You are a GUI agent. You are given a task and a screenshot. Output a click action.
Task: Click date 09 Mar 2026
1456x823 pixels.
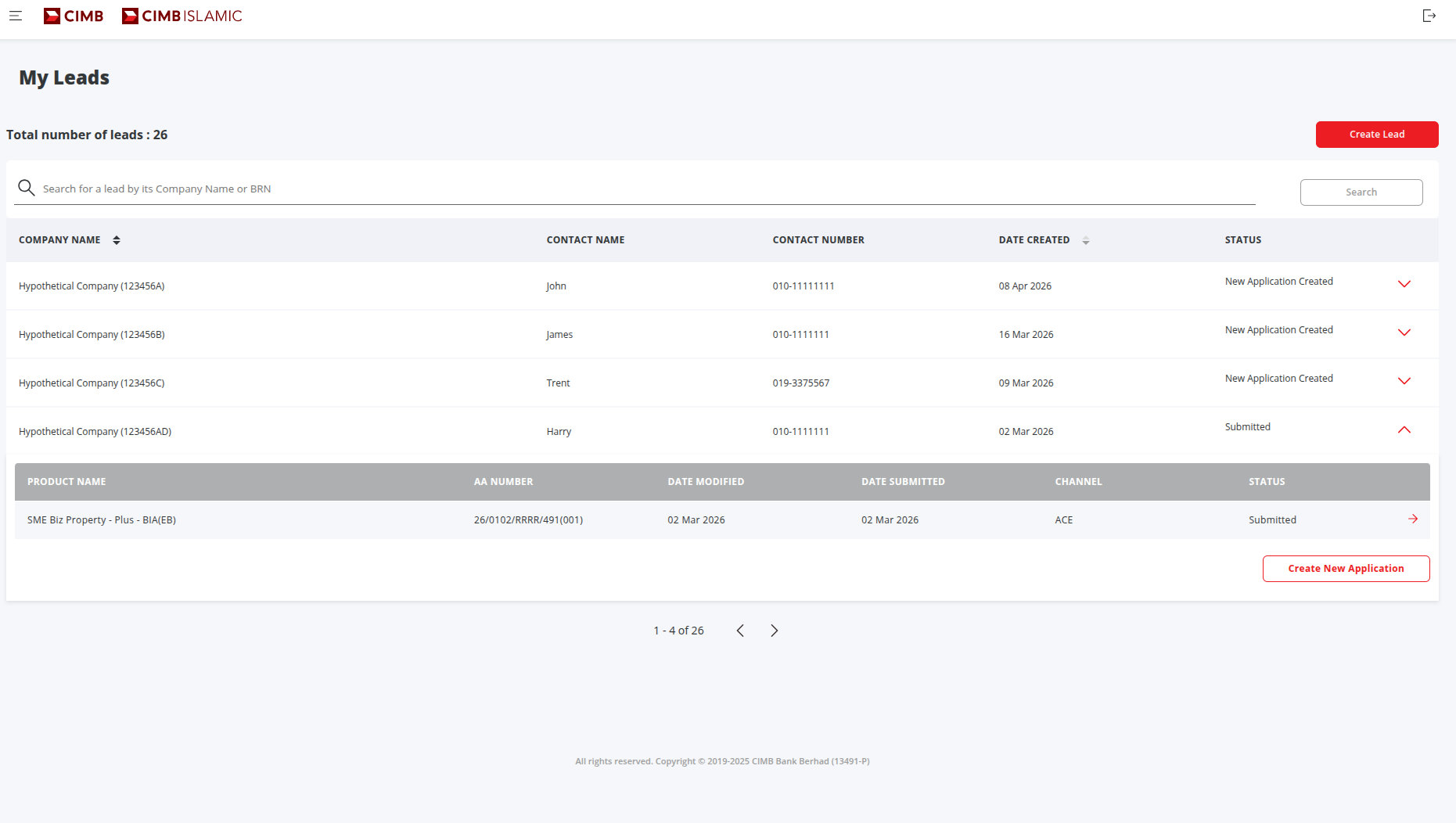coord(1026,383)
